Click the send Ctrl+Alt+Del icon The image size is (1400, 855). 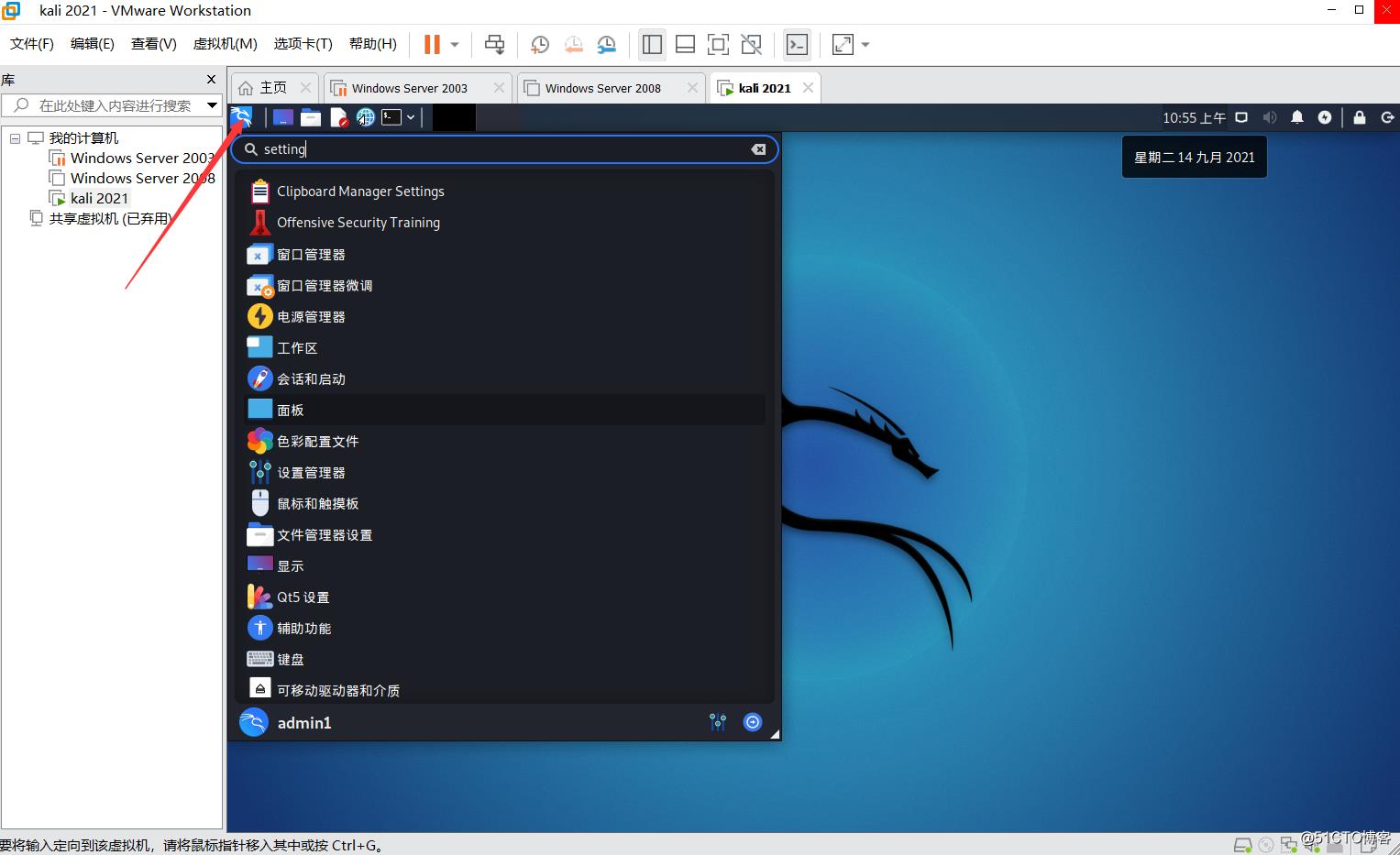[x=494, y=44]
